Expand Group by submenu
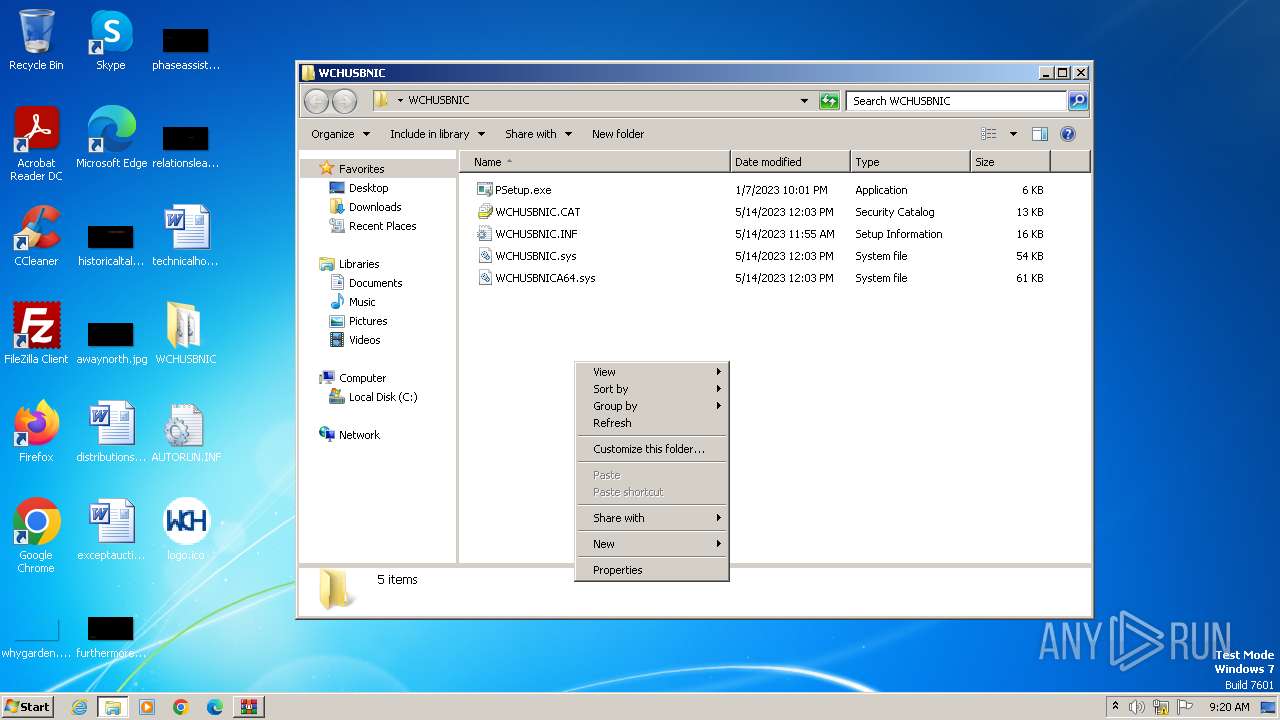This screenshot has width=1280, height=720. 652,406
